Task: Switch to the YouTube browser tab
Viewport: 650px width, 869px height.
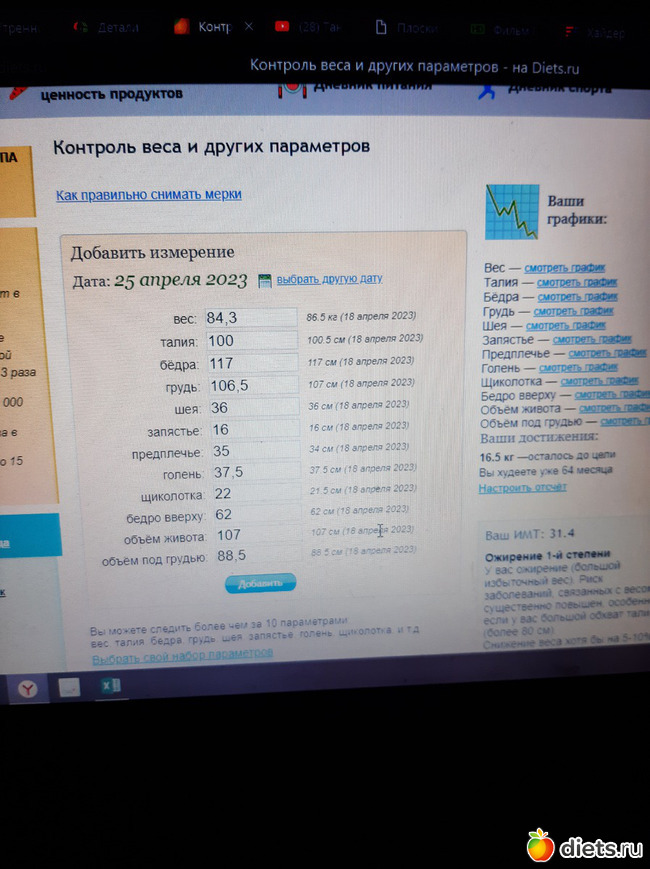Action: [x=308, y=28]
